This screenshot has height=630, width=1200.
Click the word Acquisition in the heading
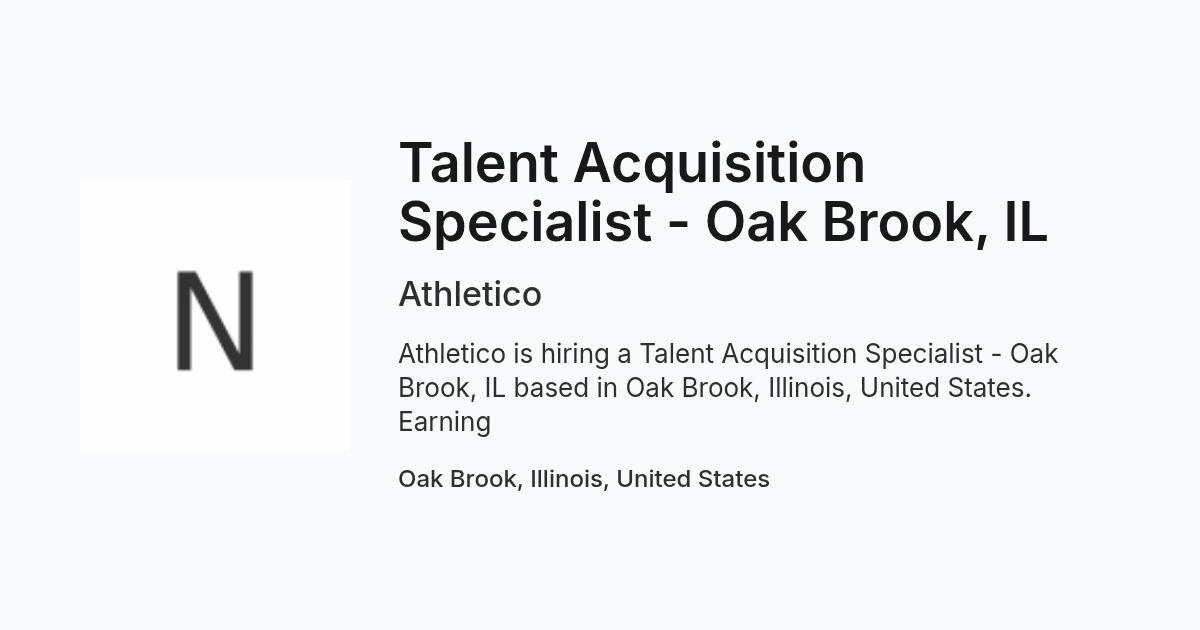tap(720, 165)
